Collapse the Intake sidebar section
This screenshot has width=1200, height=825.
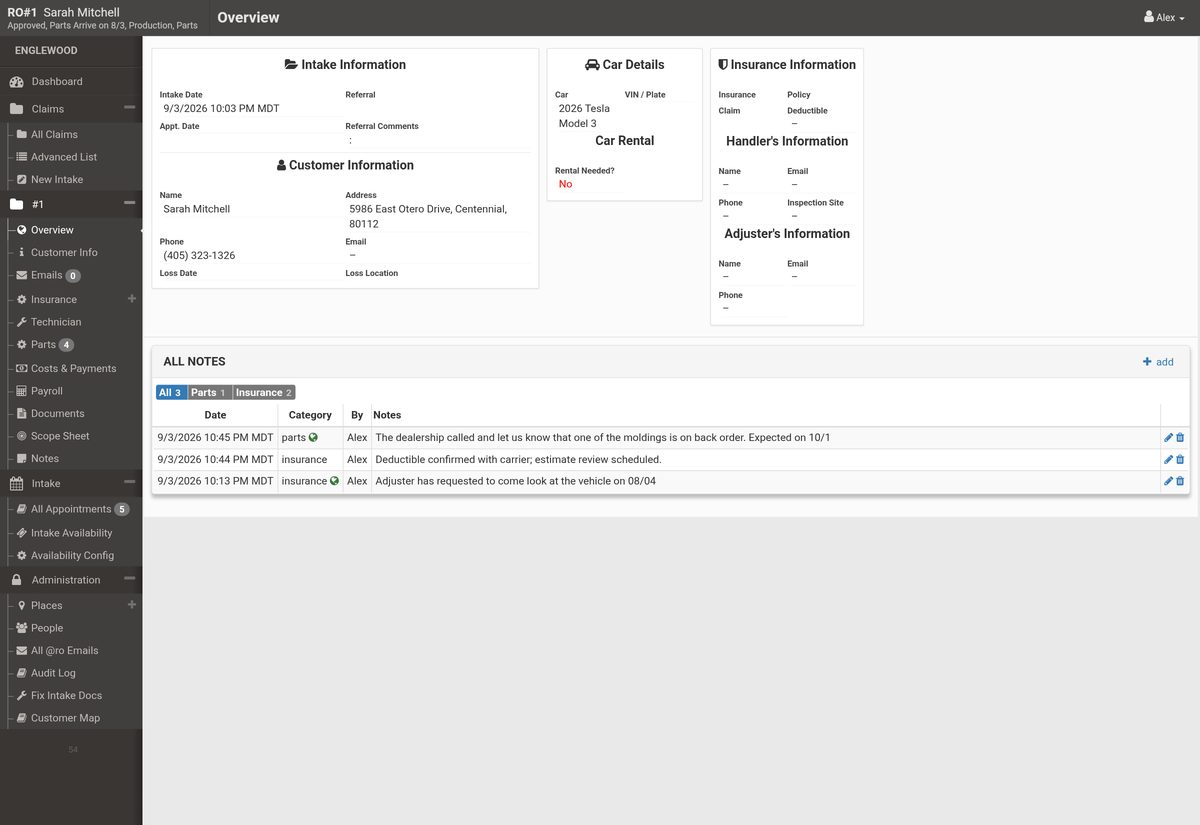coord(129,482)
